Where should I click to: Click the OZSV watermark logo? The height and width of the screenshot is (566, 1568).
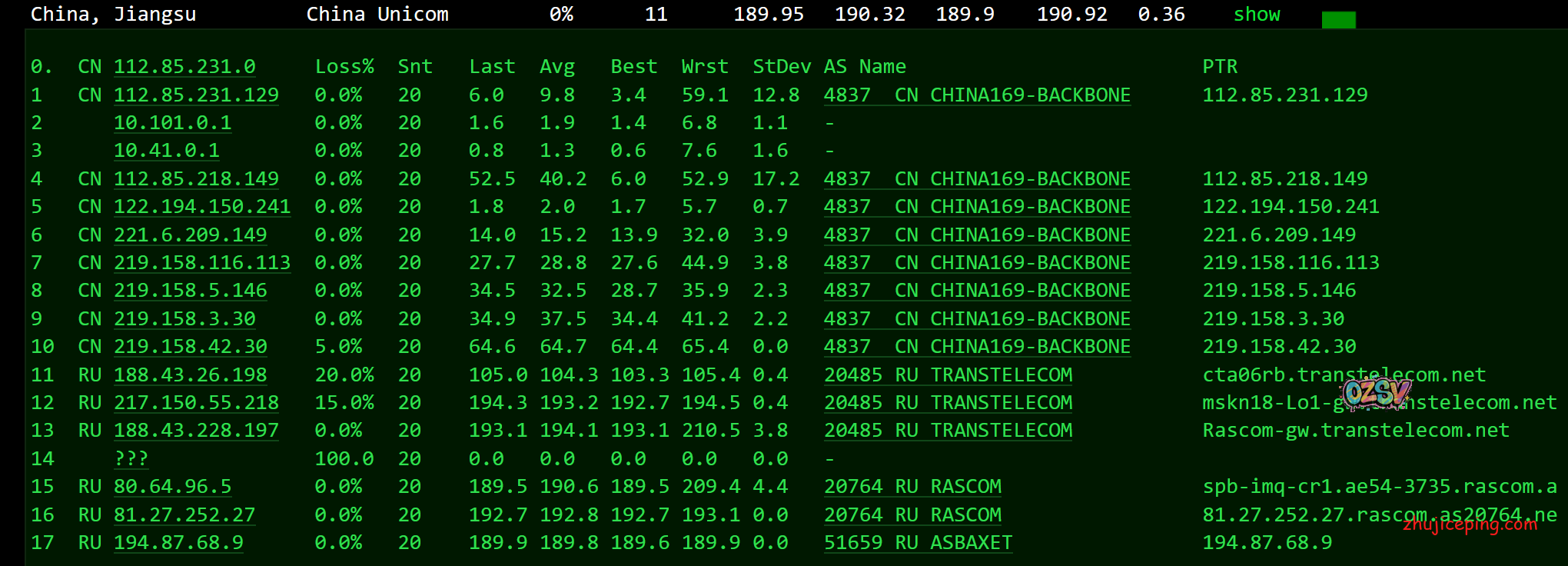(1376, 394)
